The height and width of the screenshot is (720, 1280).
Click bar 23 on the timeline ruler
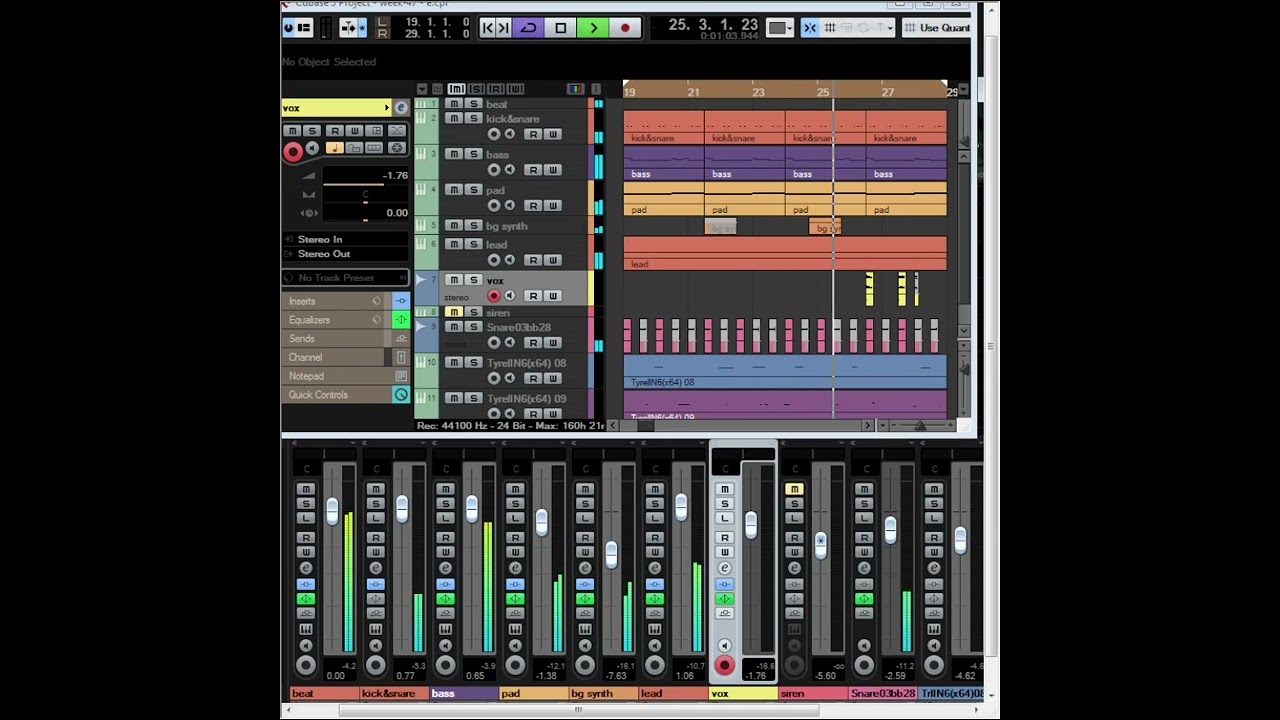pos(758,92)
